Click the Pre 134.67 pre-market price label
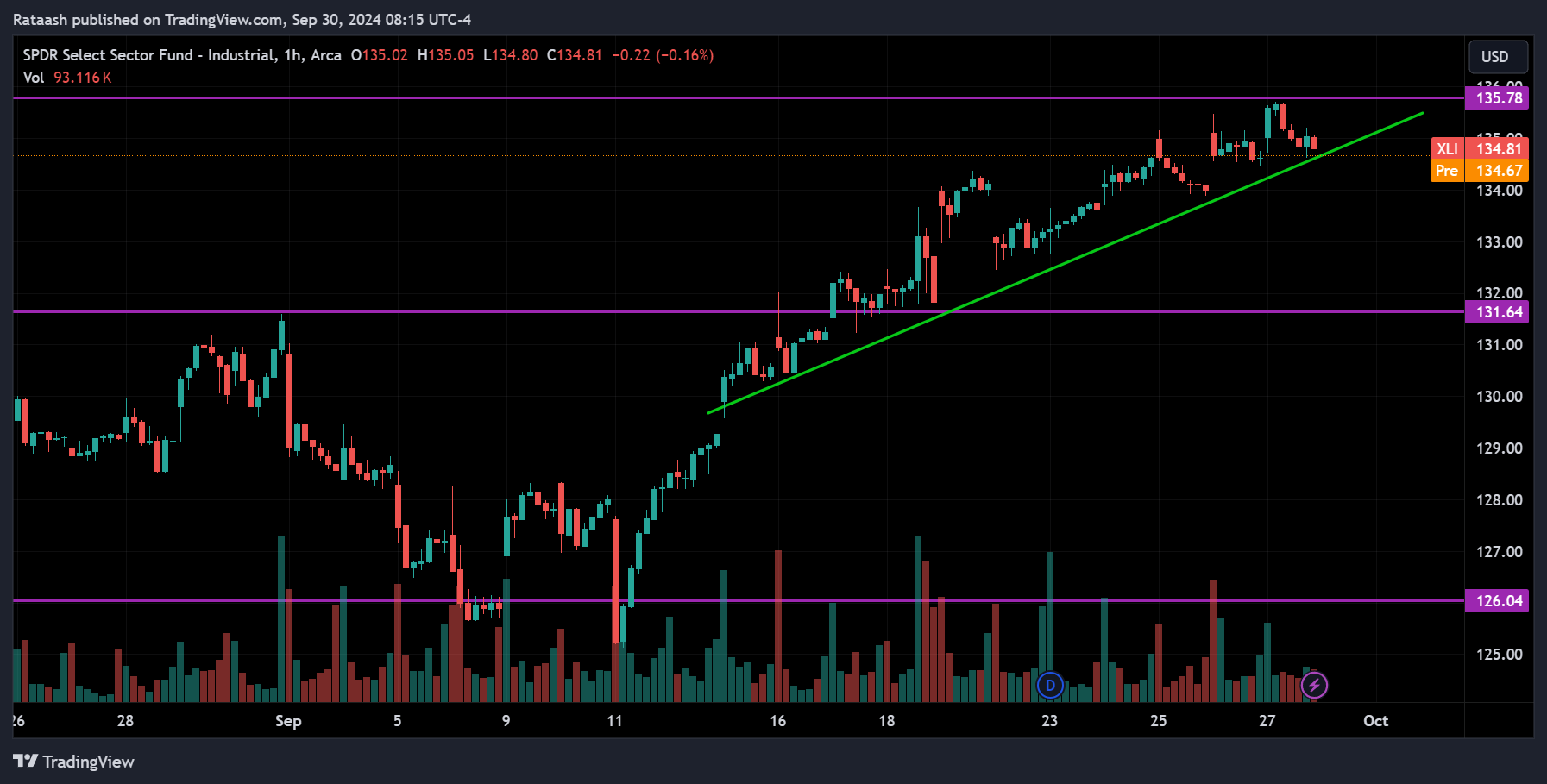The width and height of the screenshot is (1547, 784). click(x=1480, y=171)
